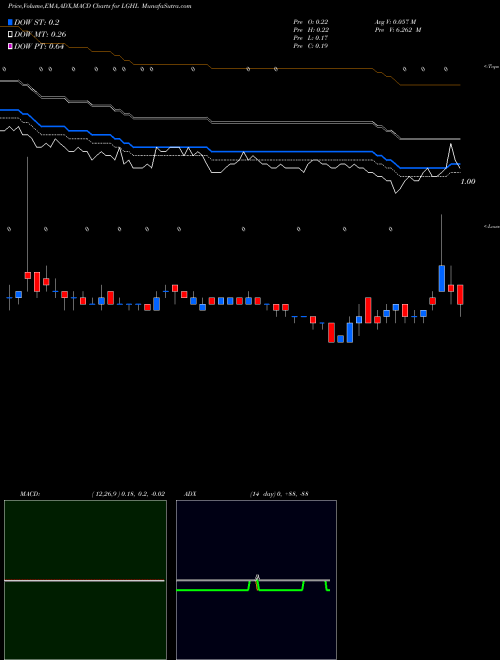The height and width of the screenshot is (660, 500).
Task: Click the 'Avg V: 0.057 M' volume text
Action: point(395,22)
